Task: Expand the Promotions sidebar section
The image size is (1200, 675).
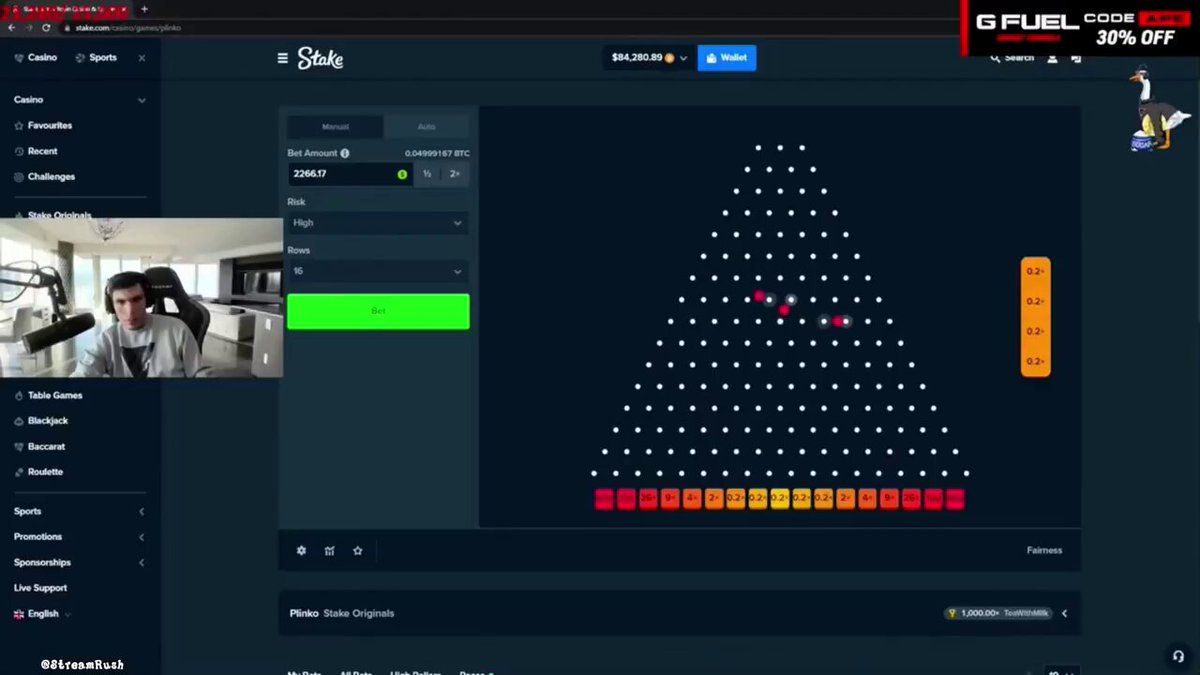Action: (x=141, y=537)
